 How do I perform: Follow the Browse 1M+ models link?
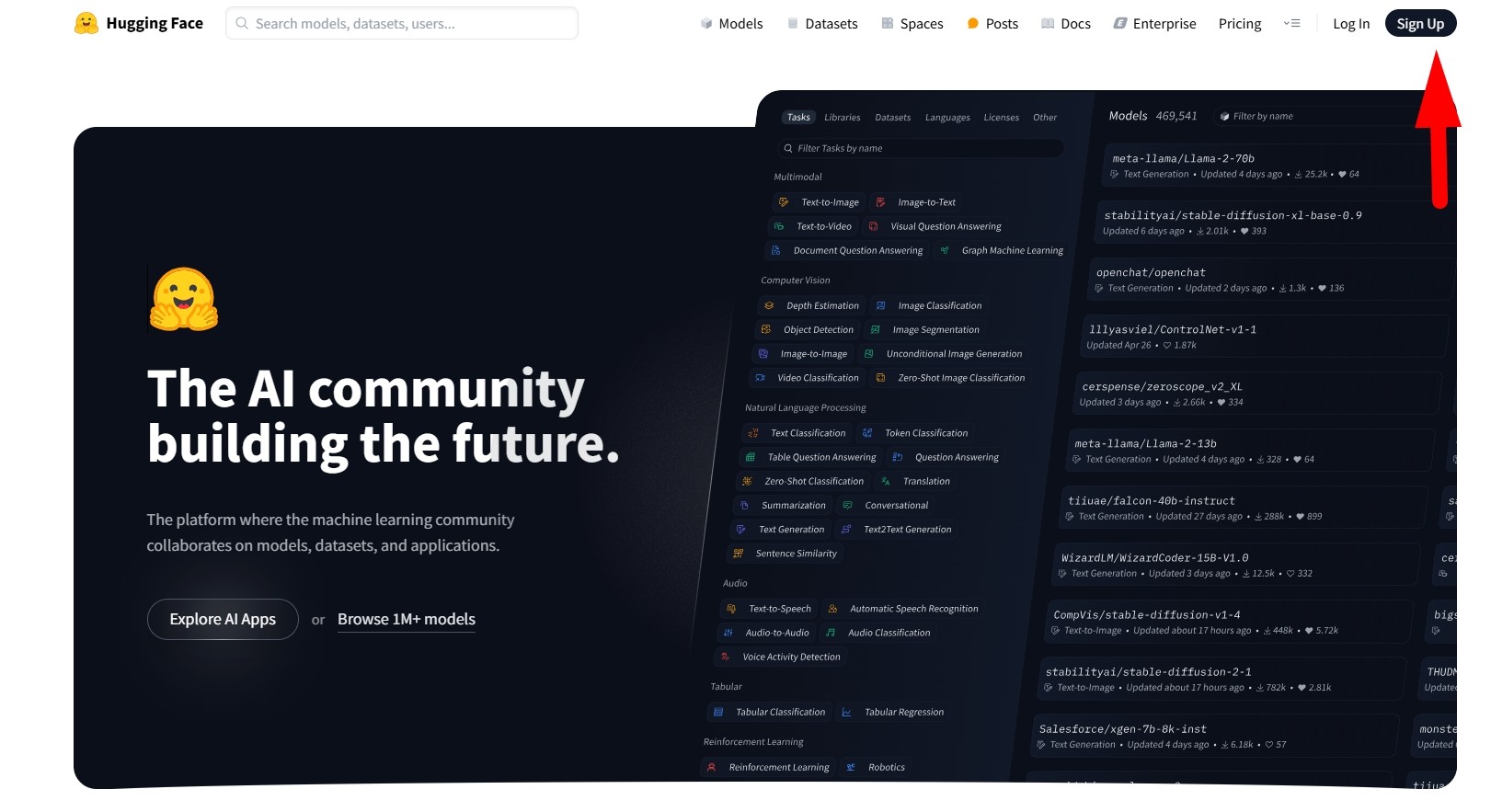pyautogui.click(x=407, y=619)
